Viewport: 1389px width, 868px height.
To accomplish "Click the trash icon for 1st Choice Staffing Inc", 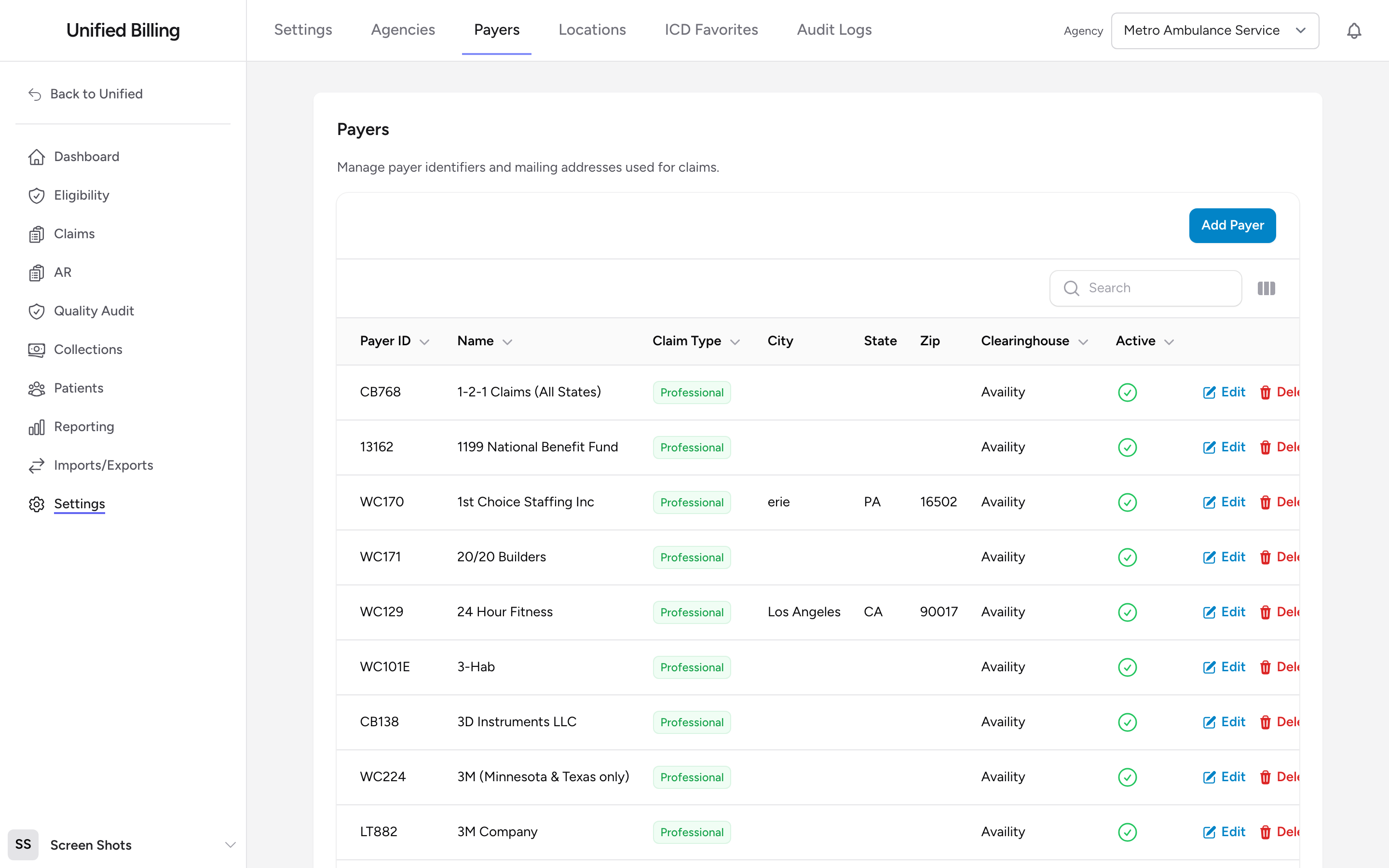I will coord(1265,502).
